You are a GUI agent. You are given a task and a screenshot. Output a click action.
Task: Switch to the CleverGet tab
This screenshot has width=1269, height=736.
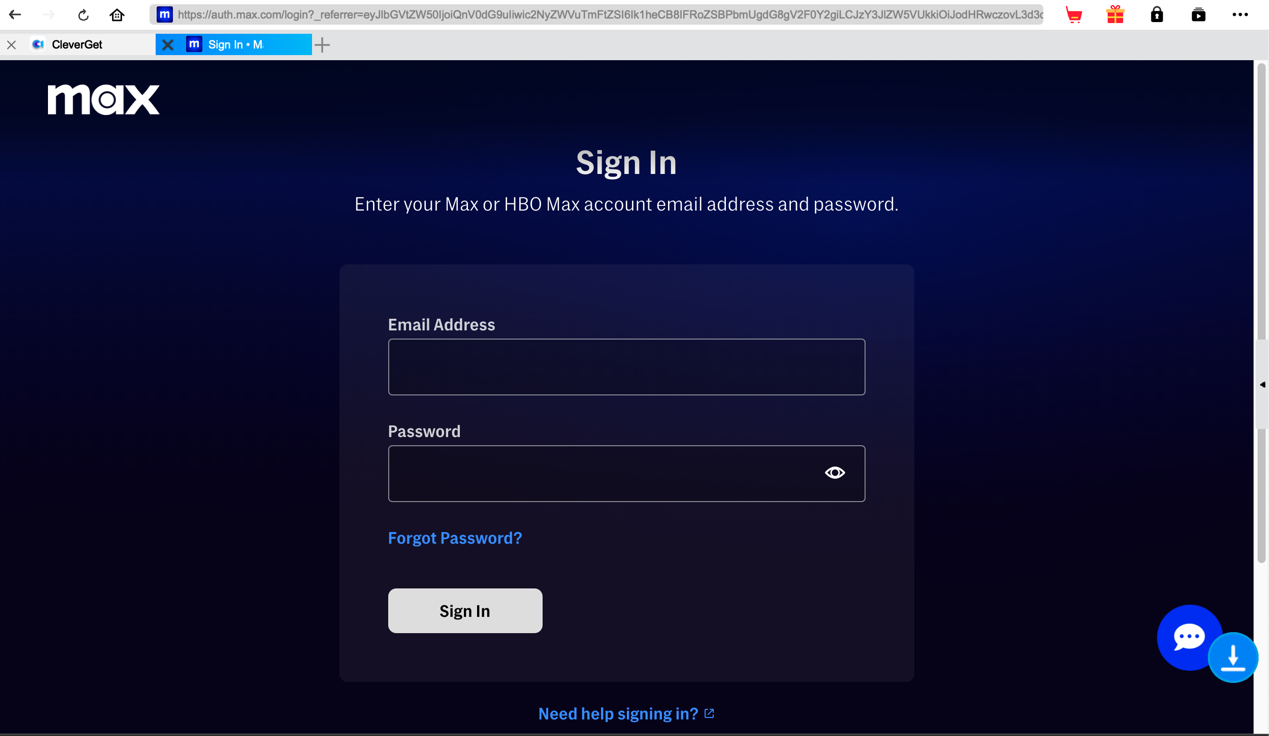78,45
